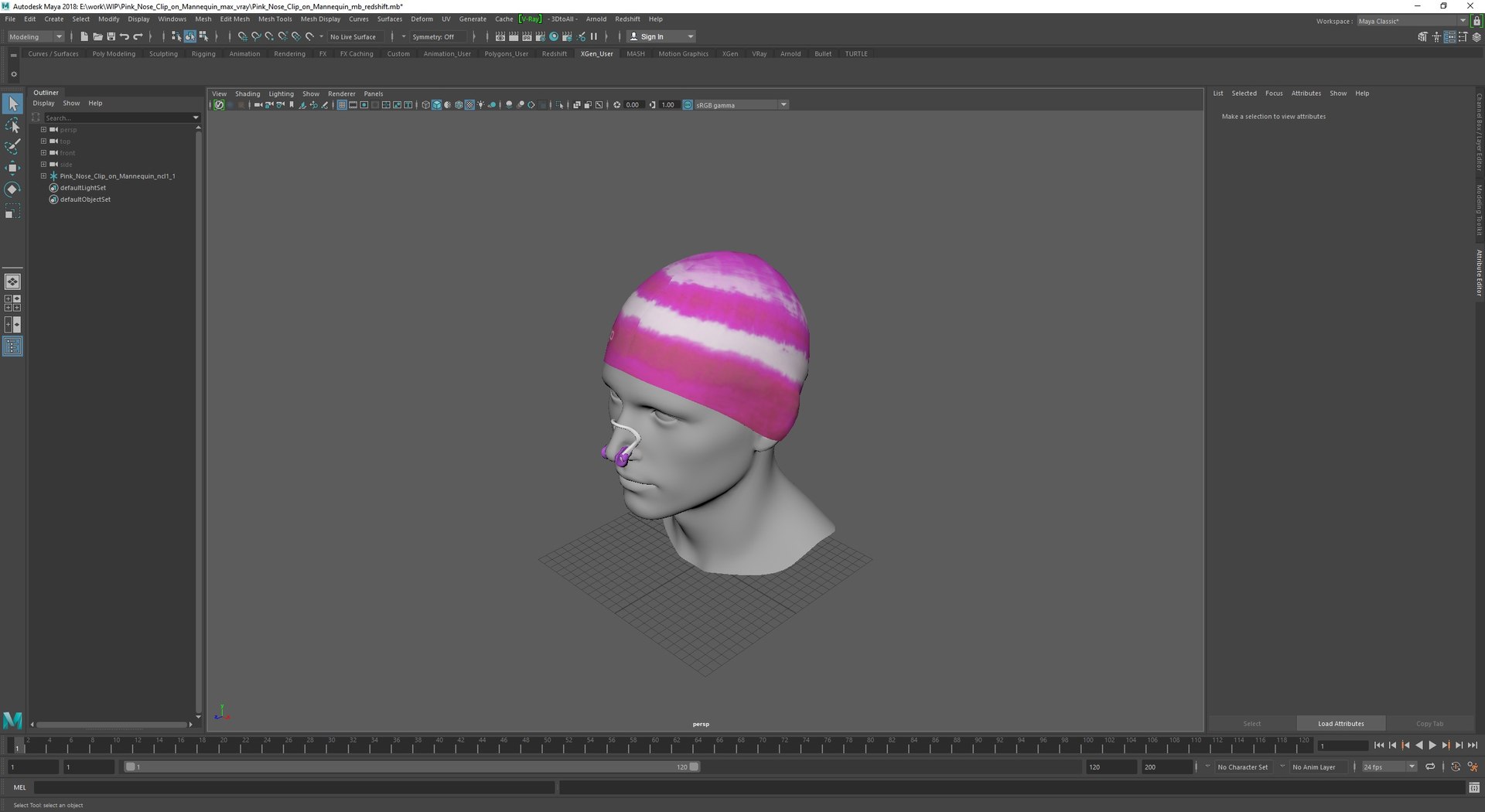The width and height of the screenshot is (1485, 812).
Task: Undo the last action
Action: pos(125,36)
